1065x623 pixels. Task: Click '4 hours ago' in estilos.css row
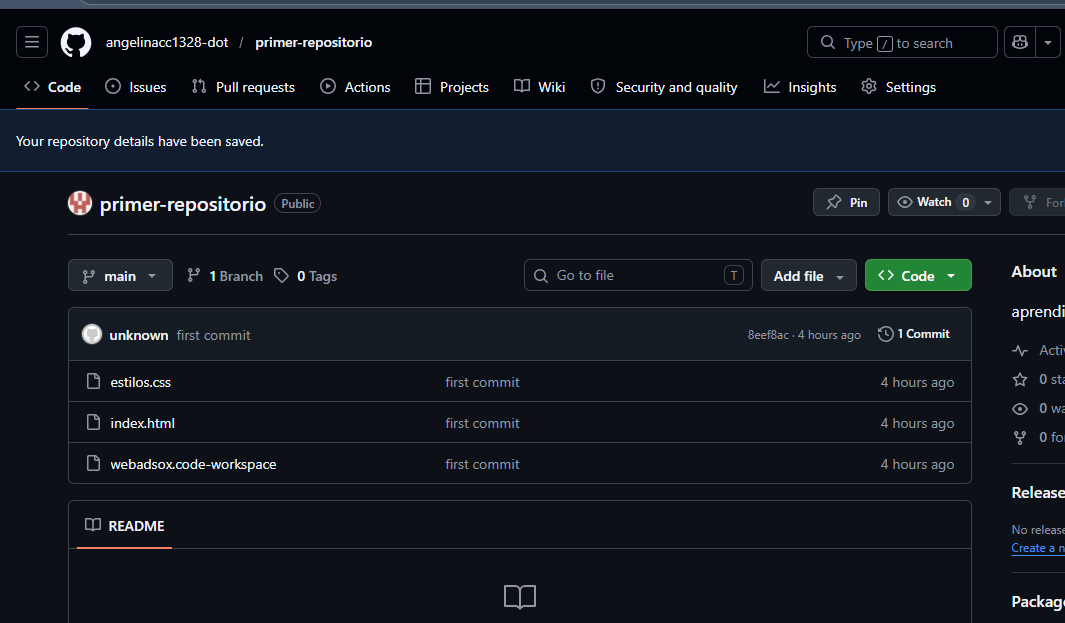click(917, 382)
